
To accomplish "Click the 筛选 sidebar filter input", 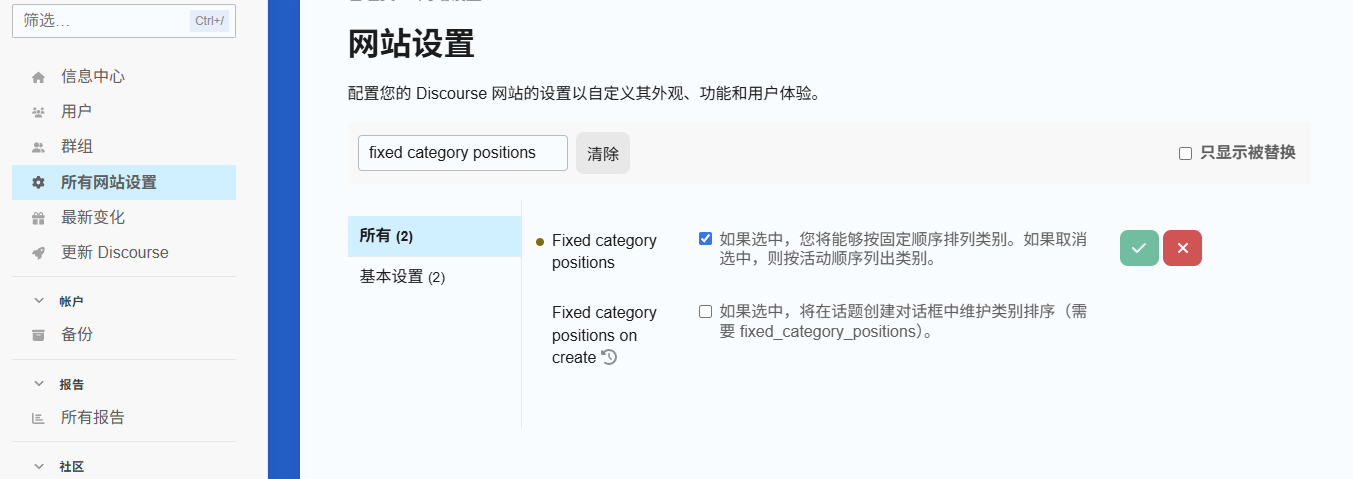I will pos(124,20).
